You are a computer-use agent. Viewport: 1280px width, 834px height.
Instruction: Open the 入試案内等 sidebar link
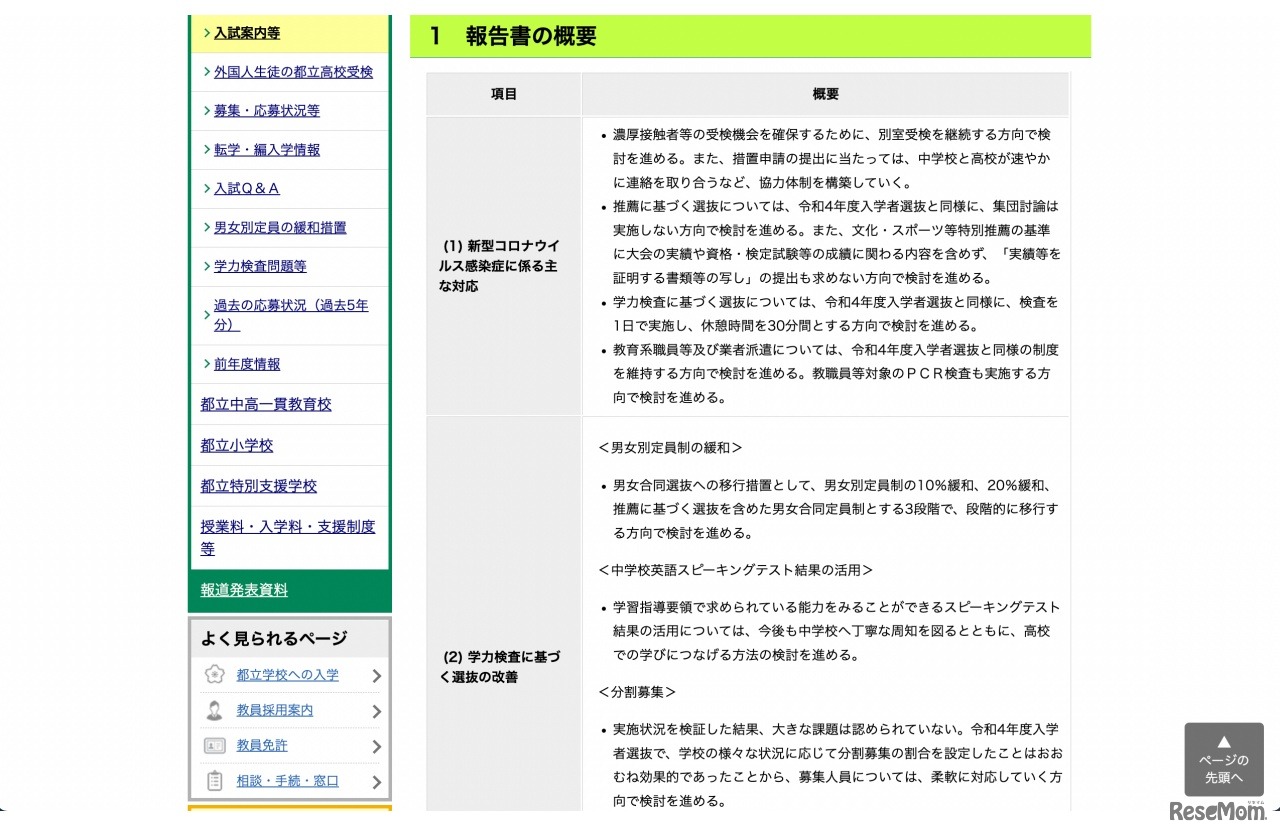click(247, 33)
